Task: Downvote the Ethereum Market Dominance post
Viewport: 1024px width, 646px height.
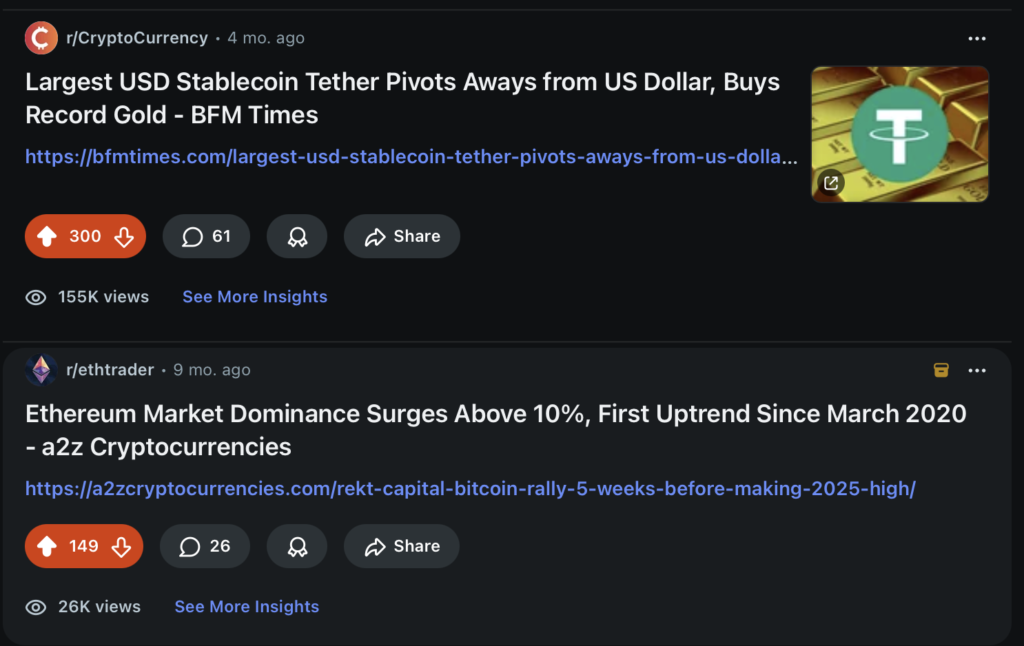Action: coord(121,546)
